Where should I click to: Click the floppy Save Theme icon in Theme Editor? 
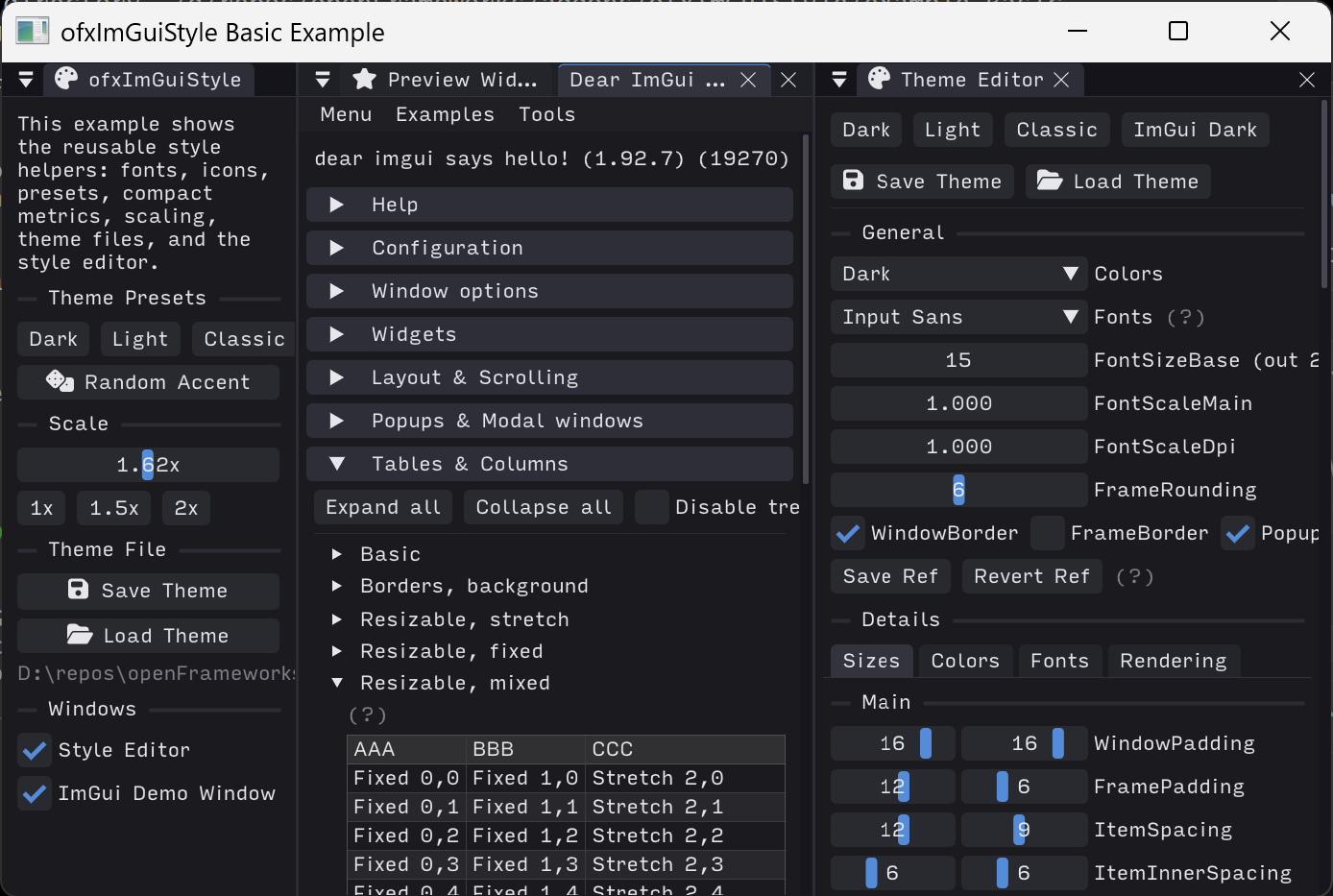(x=853, y=181)
